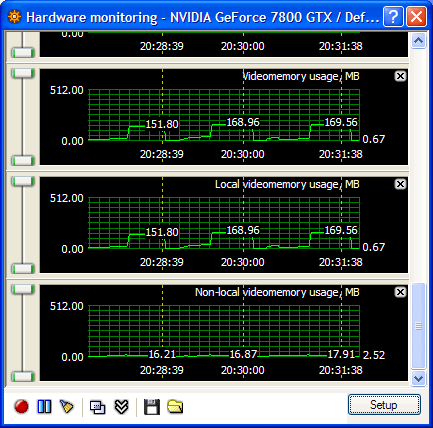Click the help question mark button
Viewport: 433px width, 428px height.
(x=393, y=16)
